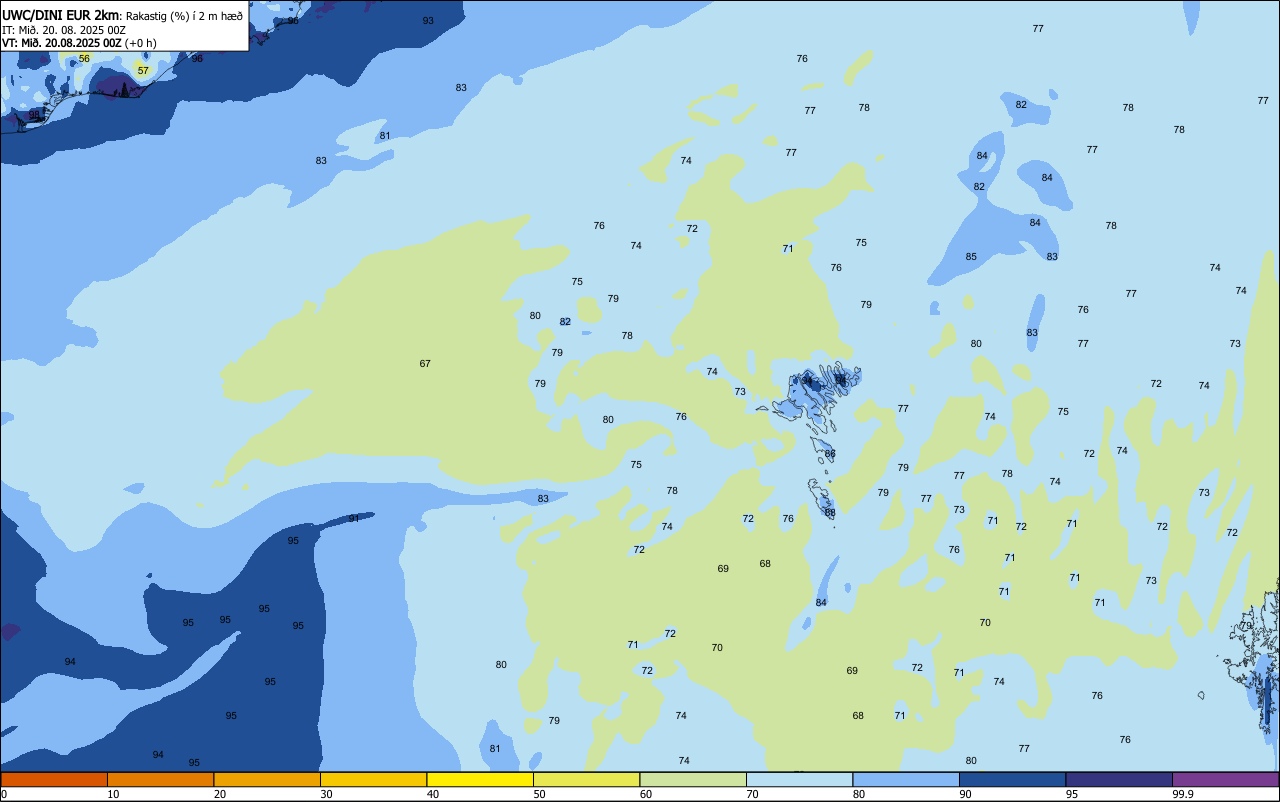Viewport: 1280px width, 802px height.
Task: Click the legend tick label 50
Action: (539, 794)
